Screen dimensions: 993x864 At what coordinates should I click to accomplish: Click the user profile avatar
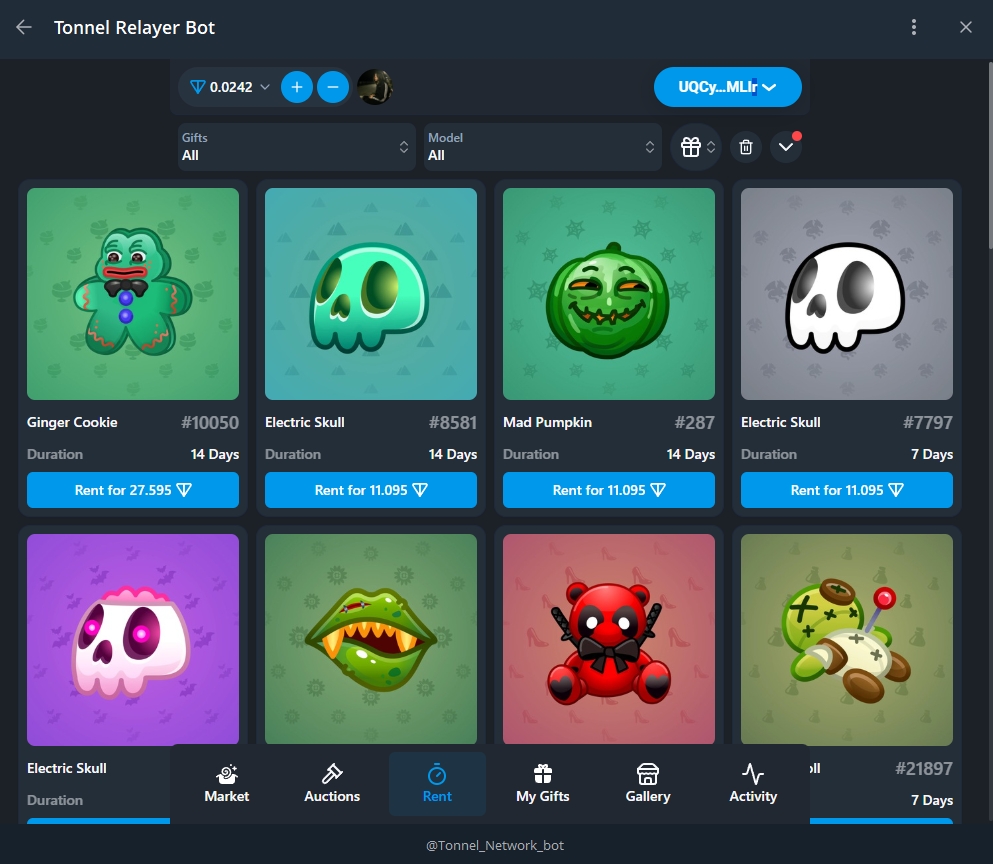pyautogui.click(x=374, y=87)
